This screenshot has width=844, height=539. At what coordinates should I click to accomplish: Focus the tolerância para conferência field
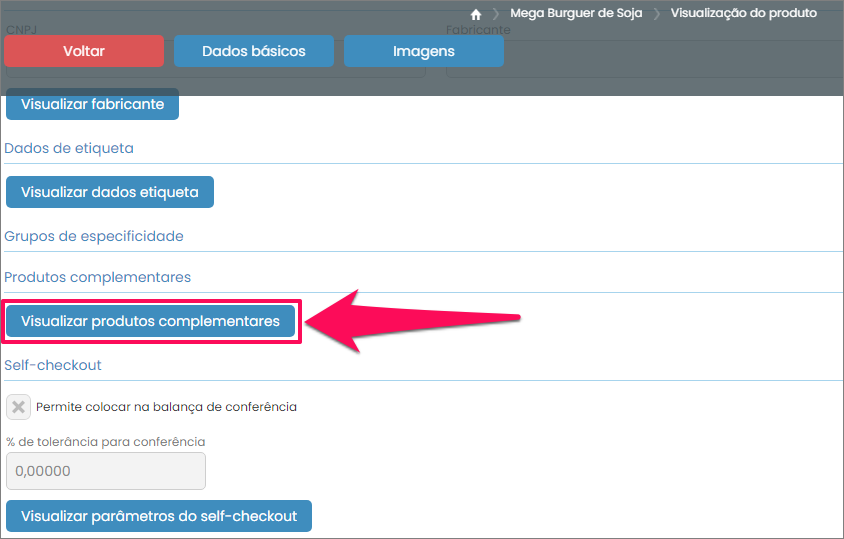click(105, 471)
